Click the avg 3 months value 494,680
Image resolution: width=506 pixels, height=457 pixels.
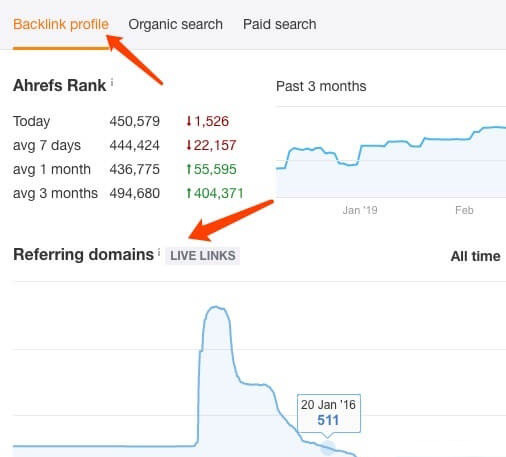135,193
